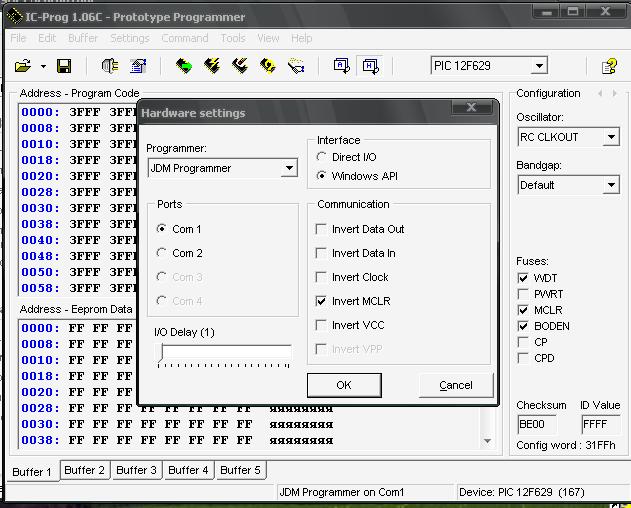Open PIC 12F629 device dropdown
Image resolution: width=631 pixels, height=508 pixels.
point(539,66)
